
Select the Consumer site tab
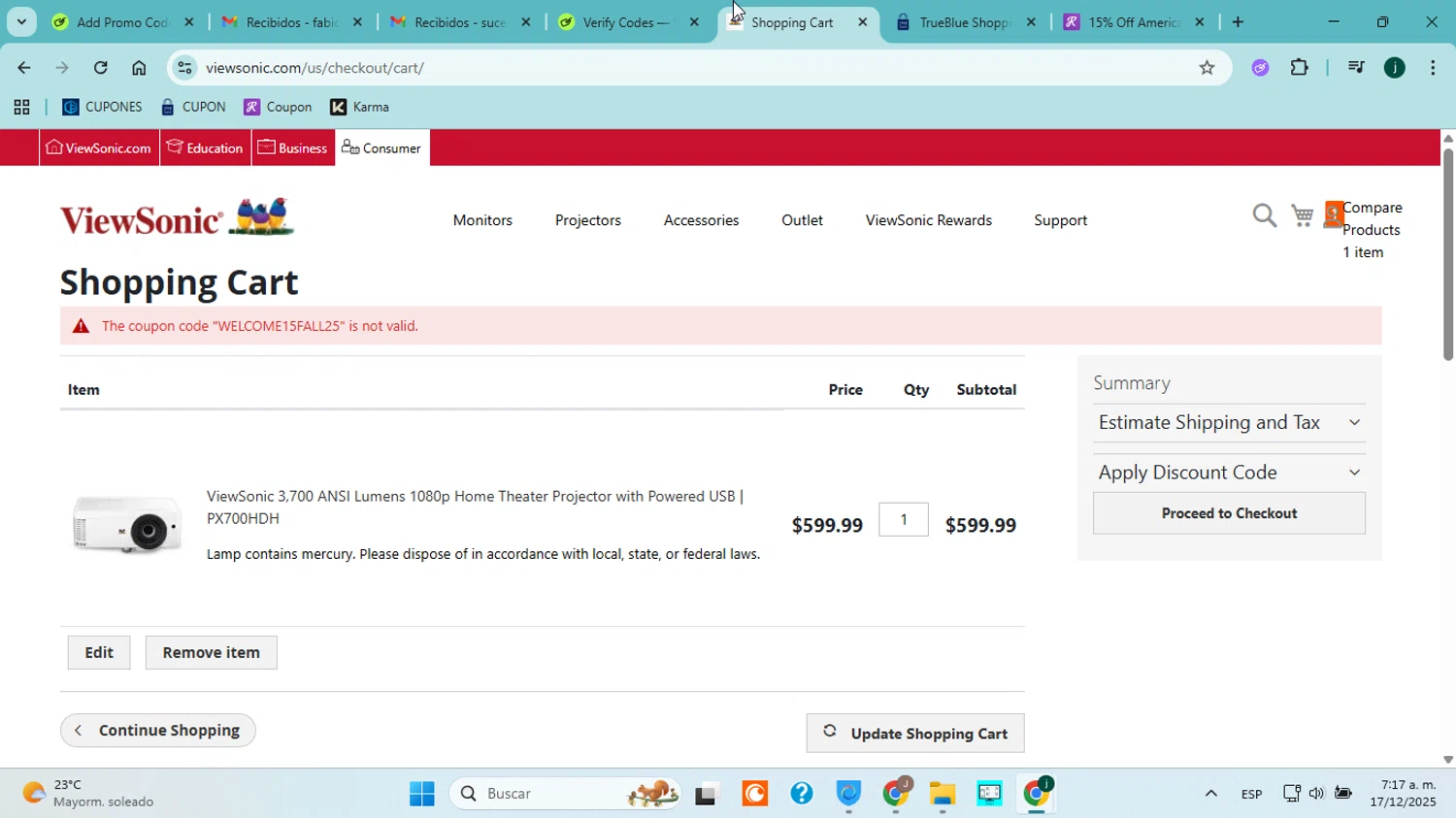point(382,147)
